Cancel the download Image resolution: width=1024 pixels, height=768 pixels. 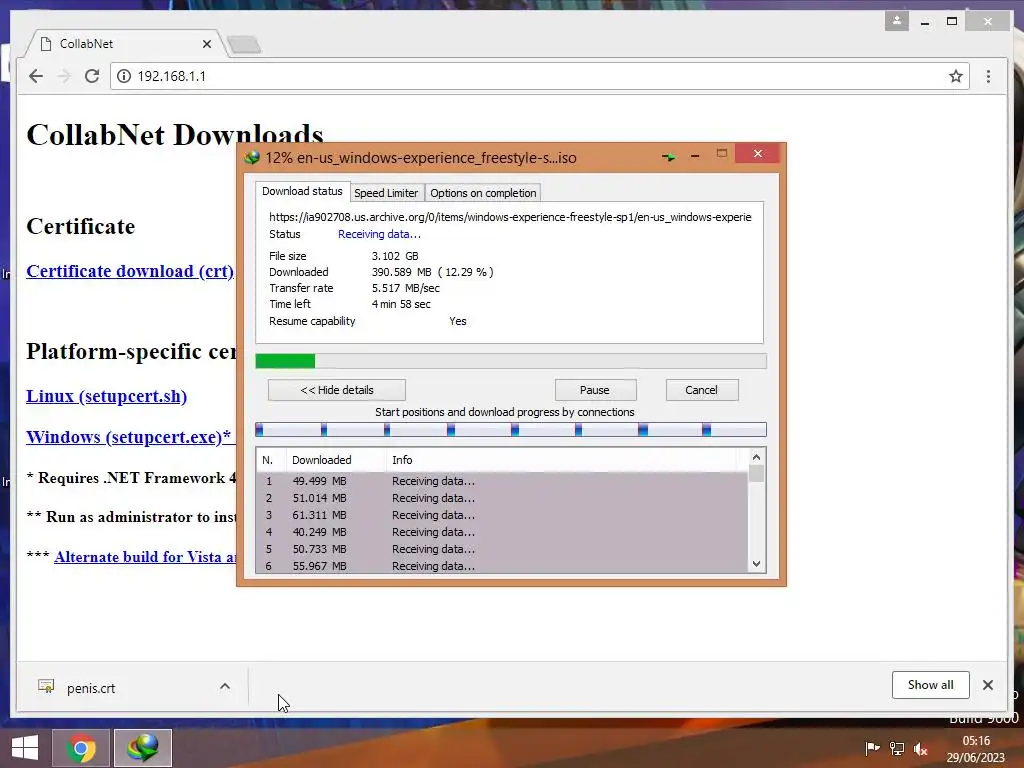coord(702,390)
